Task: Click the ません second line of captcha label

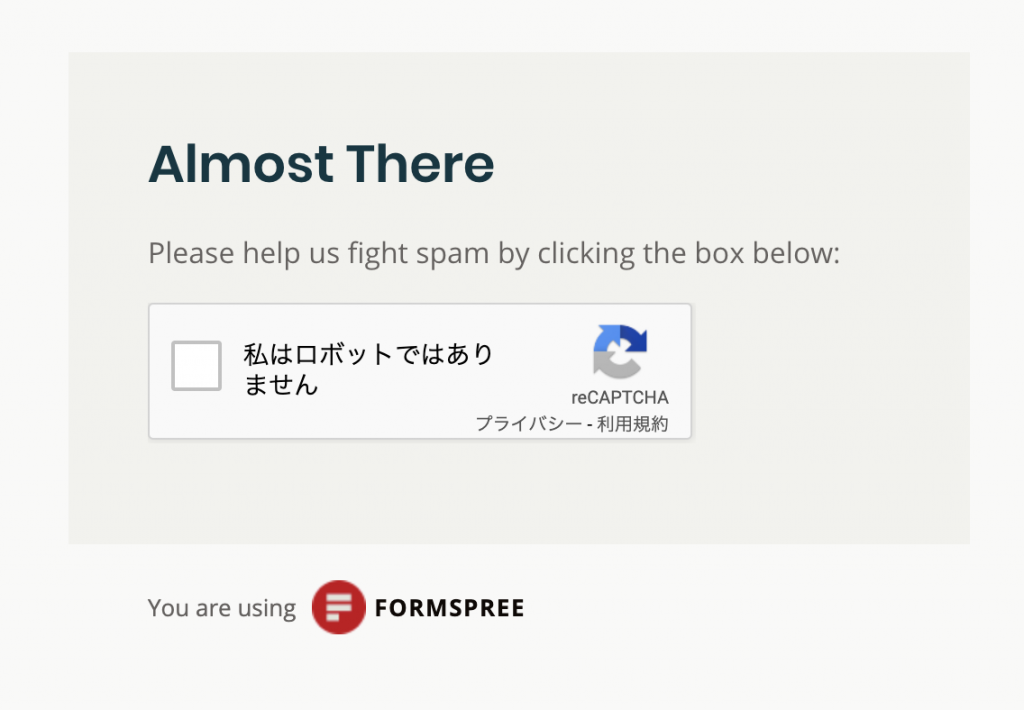Action: pos(281,385)
